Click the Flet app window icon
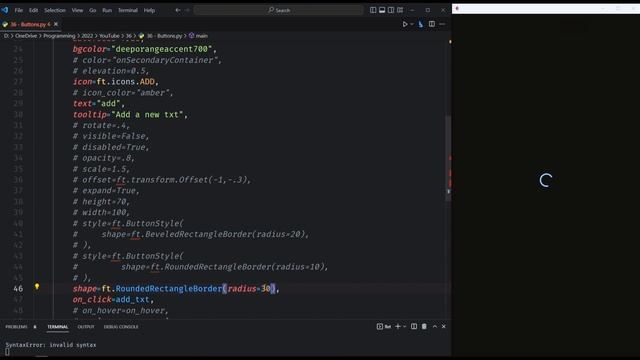640x360 pixels. pyautogui.click(x=457, y=9)
